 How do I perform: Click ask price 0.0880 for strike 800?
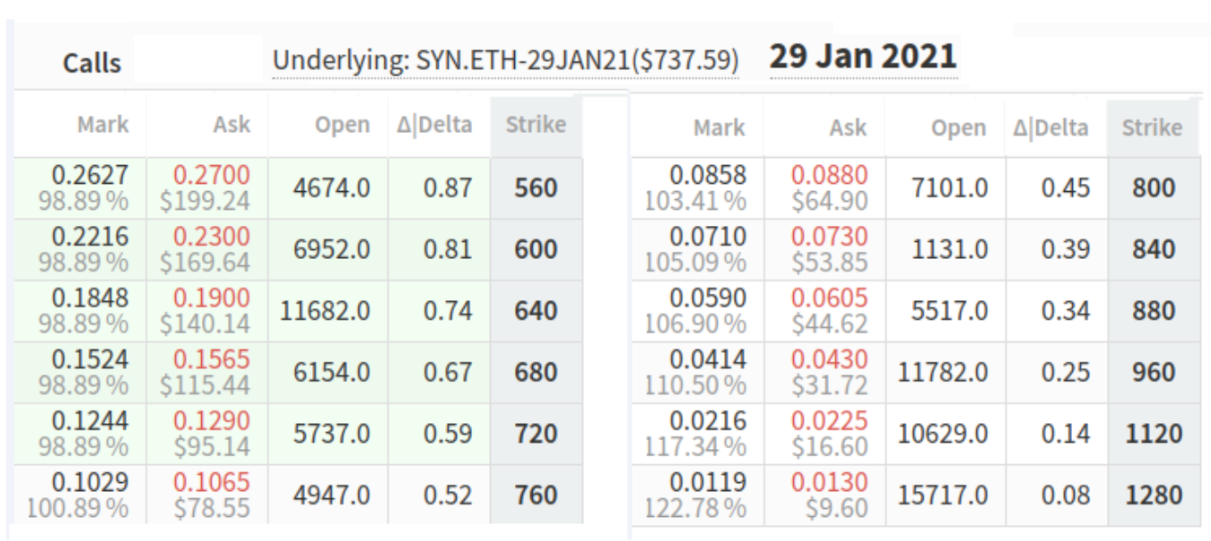[x=829, y=176]
